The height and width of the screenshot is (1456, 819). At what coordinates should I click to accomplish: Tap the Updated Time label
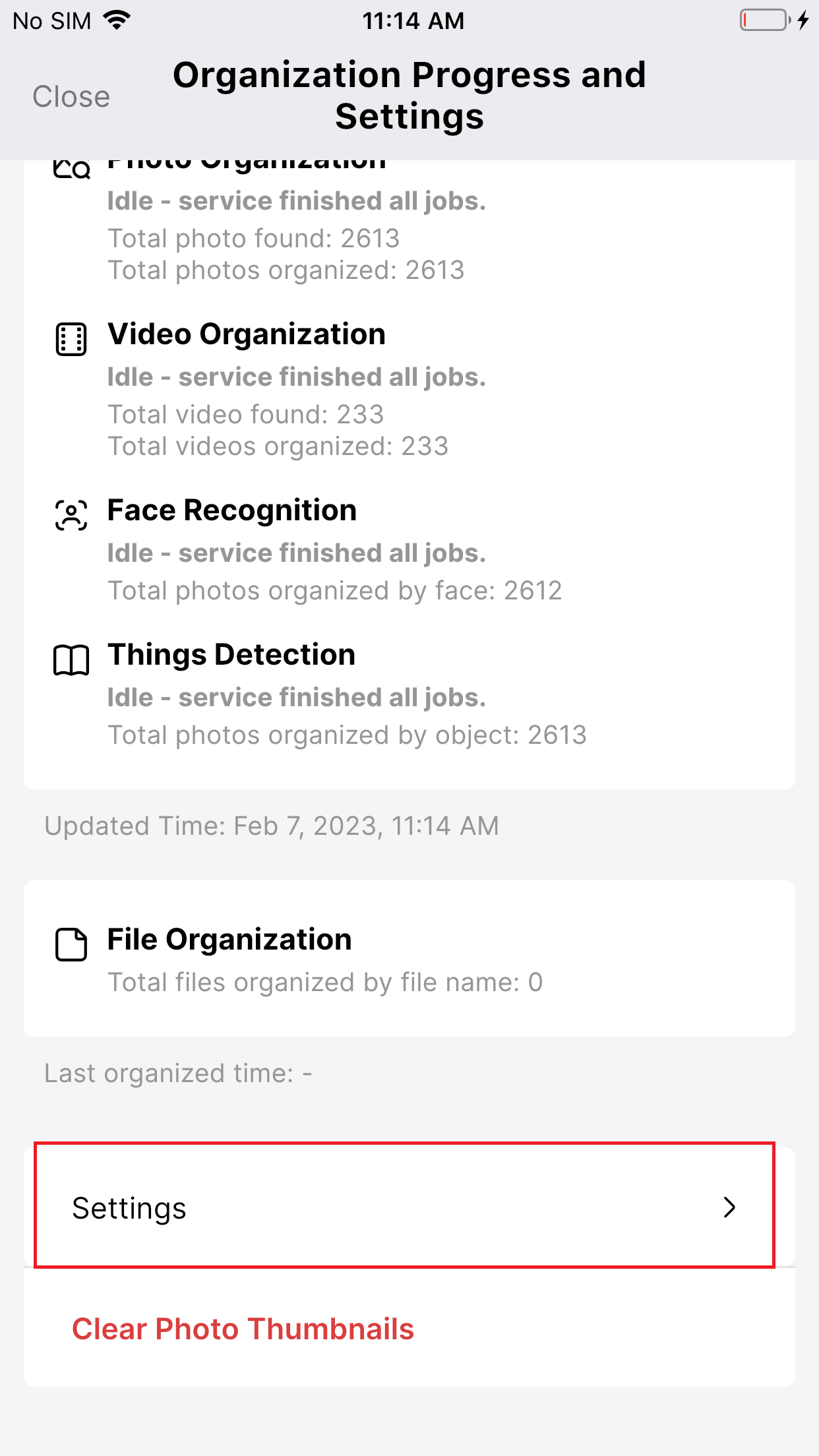pyautogui.click(x=272, y=826)
